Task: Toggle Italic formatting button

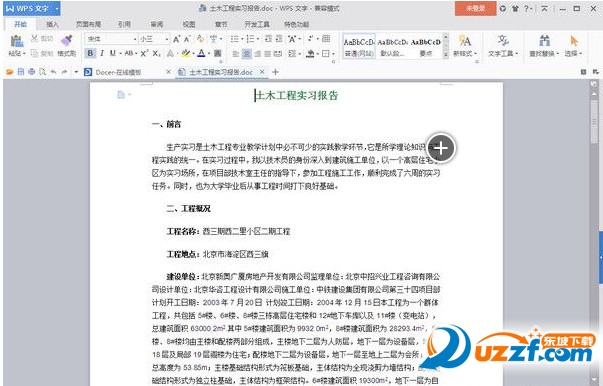Action: pyautogui.click(x=102, y=53)
